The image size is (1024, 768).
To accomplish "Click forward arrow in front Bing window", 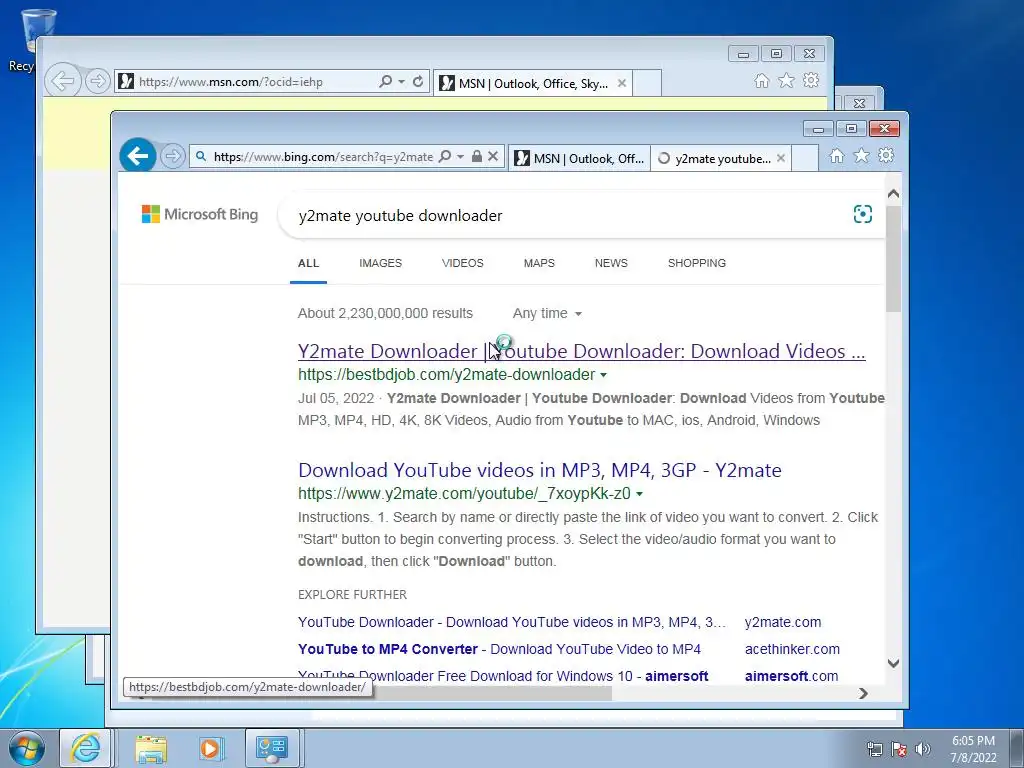I will [172, 157].
